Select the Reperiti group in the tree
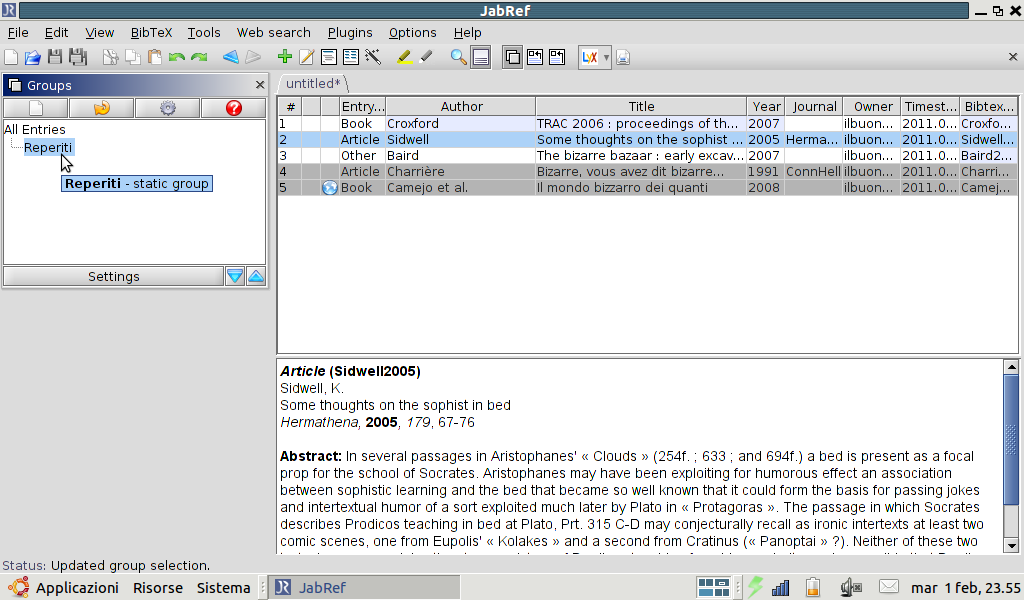 48,148
